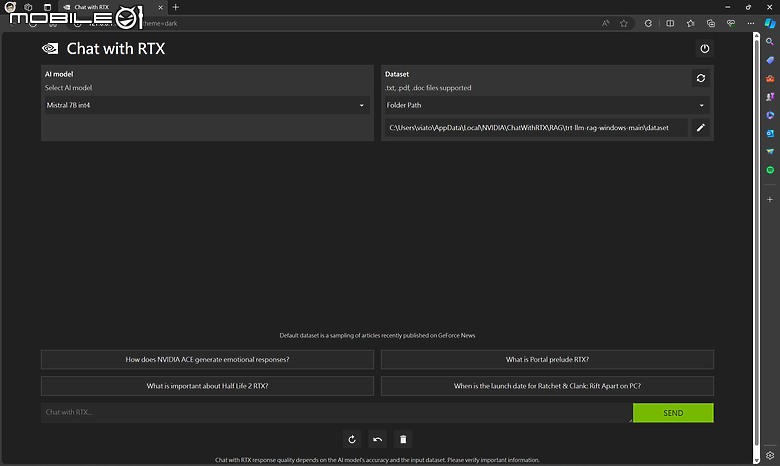Open a new browser tab
The height and width of the screenshot is (466, 780).
176,7
